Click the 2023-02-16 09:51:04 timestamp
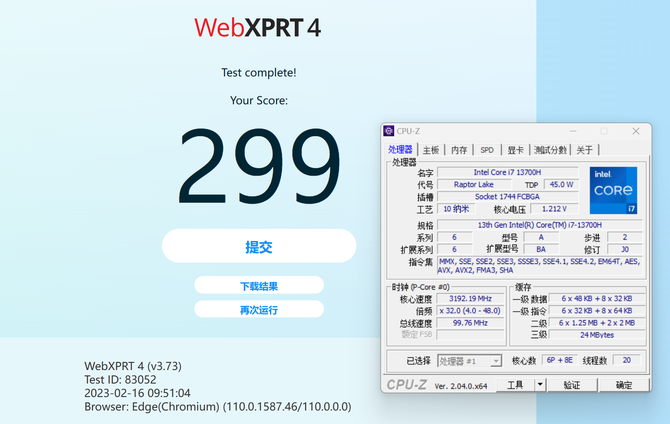Screen dimensions: 670x424 pyautogui.click(x=137, y=393)
